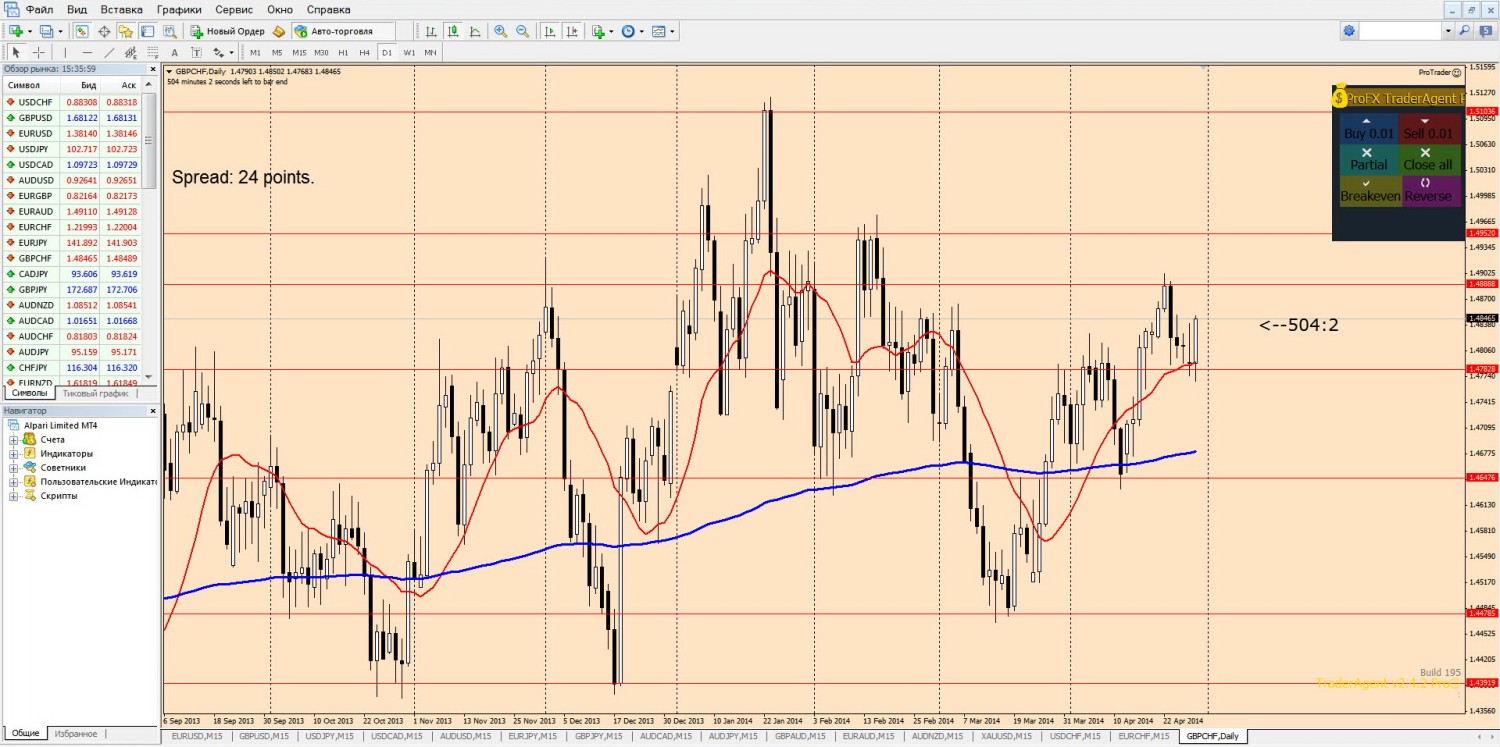Open the profiles icon
This screenshot has height=747, width=1500.
[x=46, y=31]
